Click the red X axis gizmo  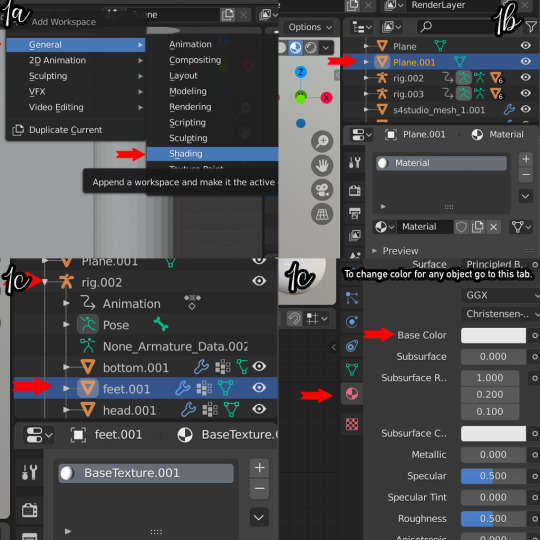326,98
